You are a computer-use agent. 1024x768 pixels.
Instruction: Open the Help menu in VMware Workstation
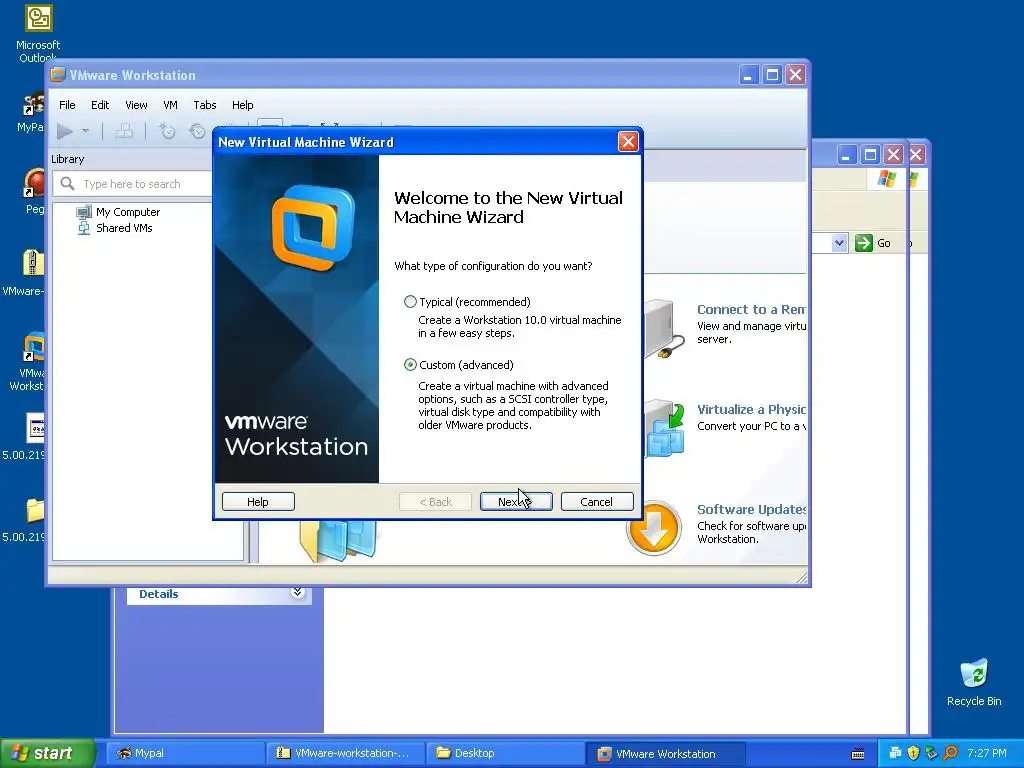(x=242, y=105)
